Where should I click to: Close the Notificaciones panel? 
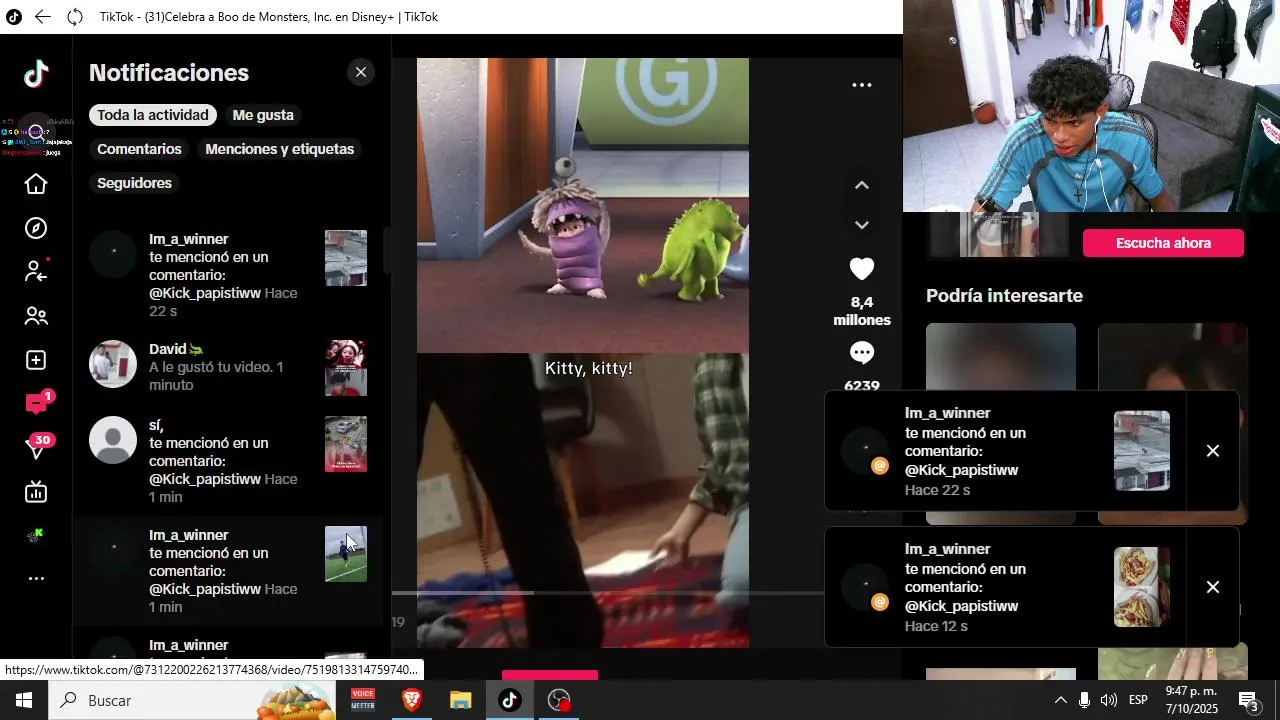tap(361, 72)
